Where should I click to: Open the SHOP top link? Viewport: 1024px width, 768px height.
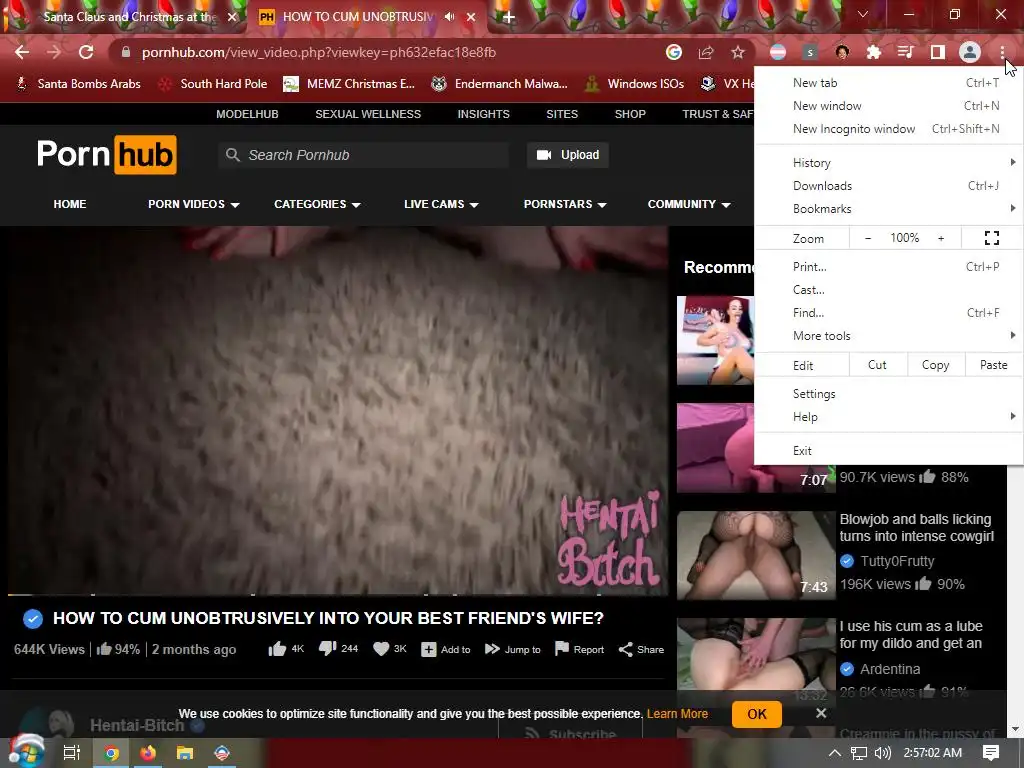630,114
